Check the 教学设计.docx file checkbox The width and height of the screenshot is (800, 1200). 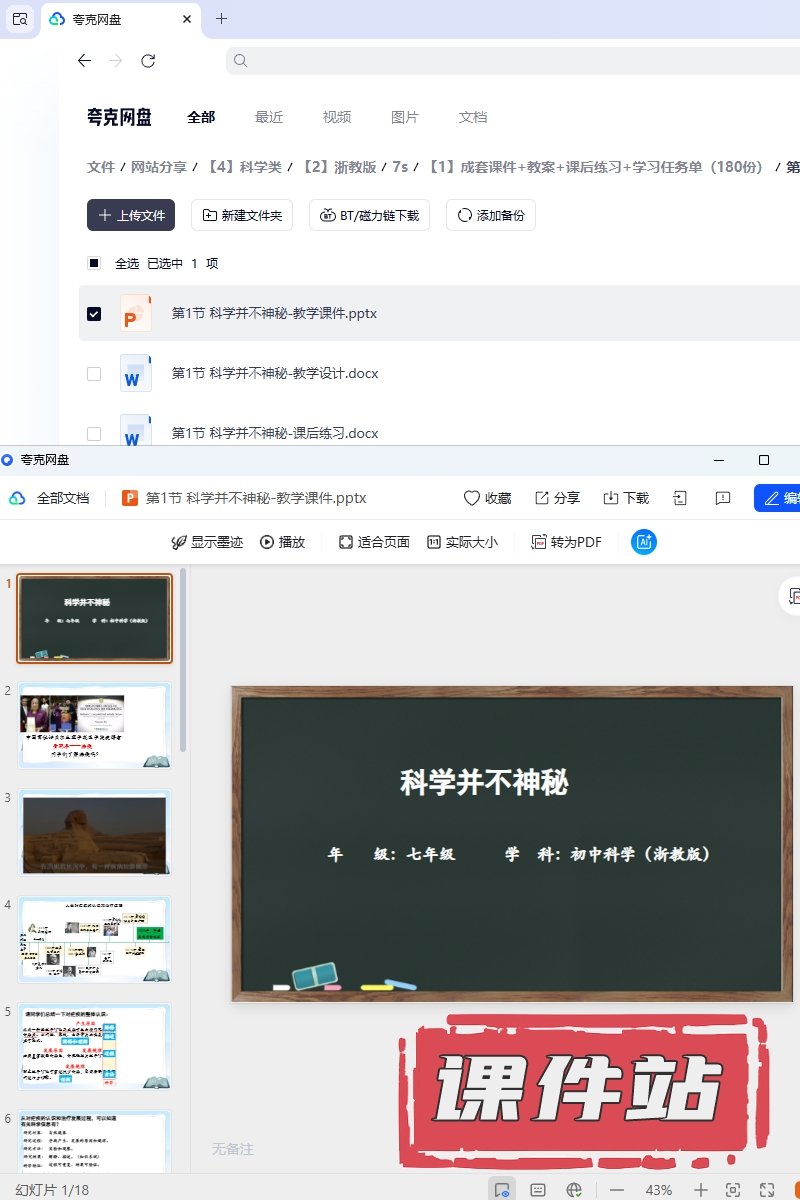[94, 374]
